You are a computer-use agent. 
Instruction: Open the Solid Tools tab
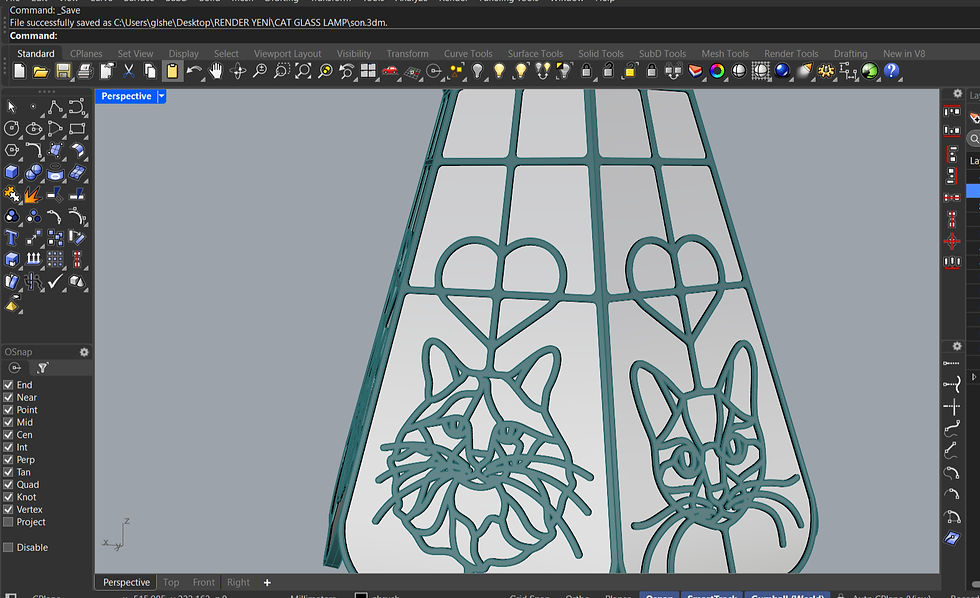(x=601, y=54)
